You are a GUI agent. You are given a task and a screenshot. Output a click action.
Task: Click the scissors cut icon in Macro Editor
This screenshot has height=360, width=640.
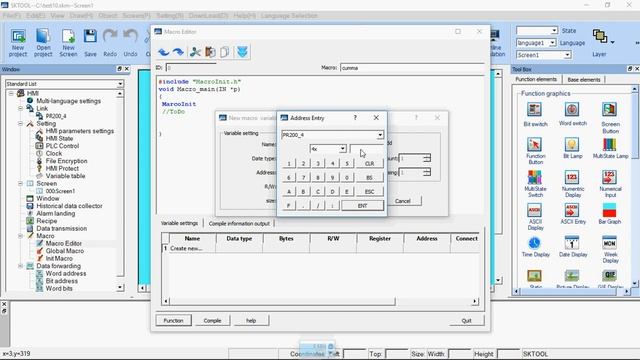195,52
